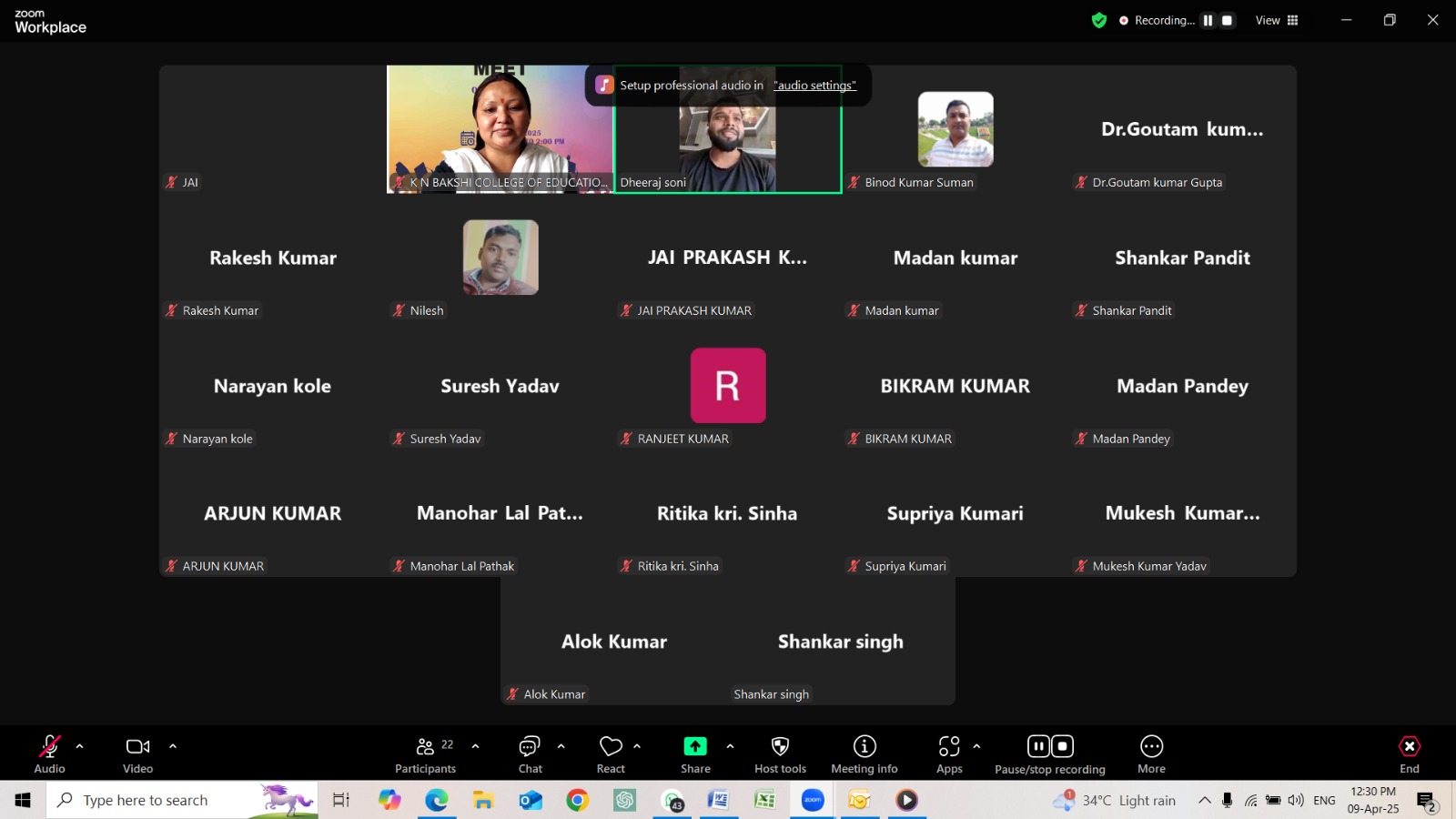
Task: Open notification center icon
Action: tap(1426, 800)
